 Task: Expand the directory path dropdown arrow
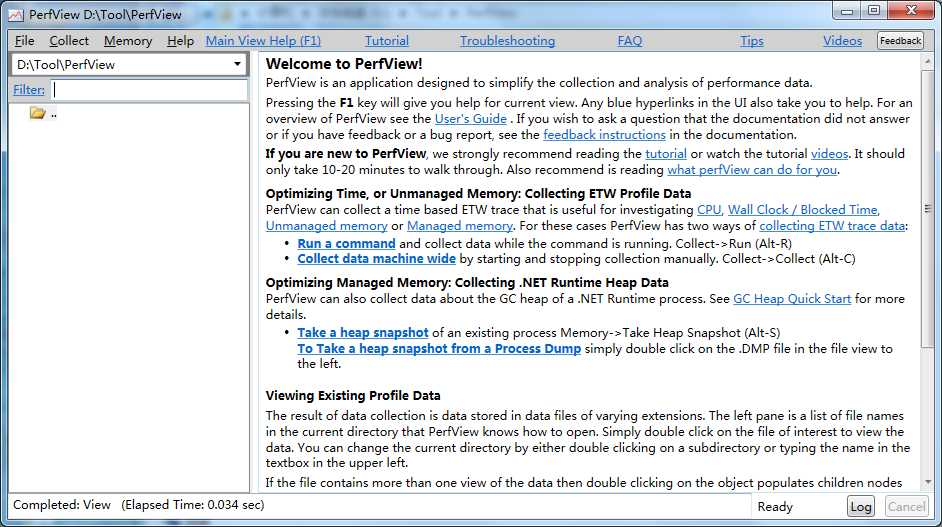237,64
